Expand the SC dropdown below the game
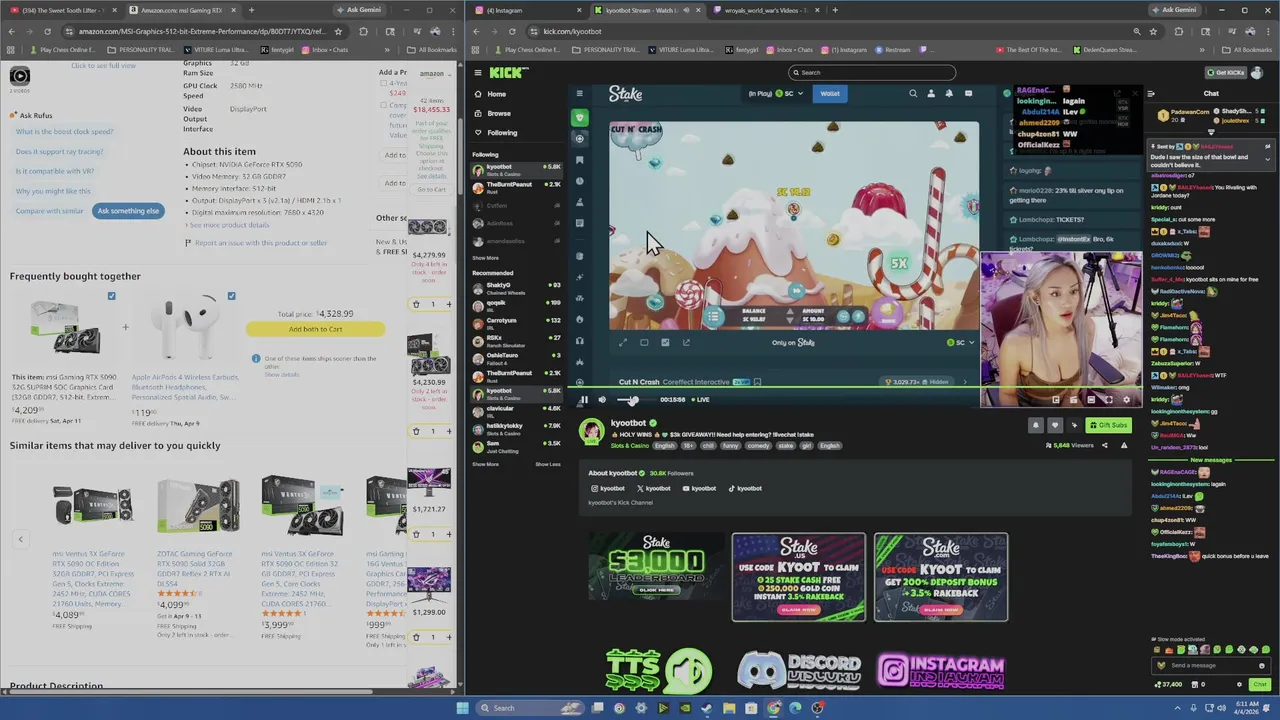Viewport: 1280px width, 720px height. click(960, 343)
